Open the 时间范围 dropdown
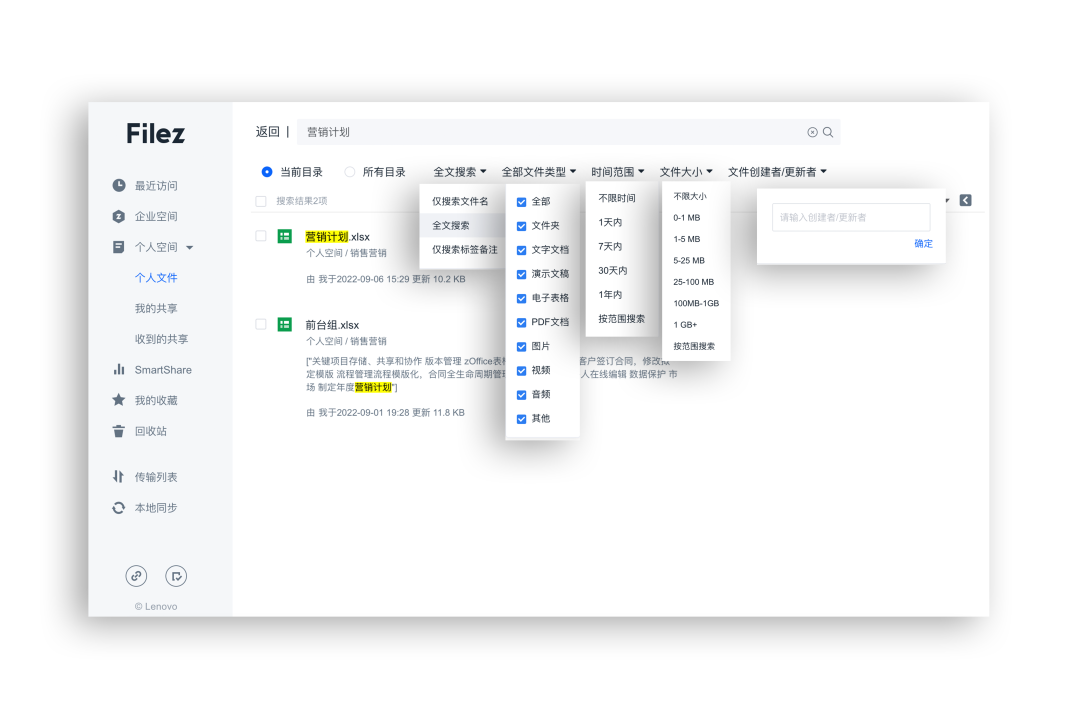The width and height of the screenshot is (1080, 720). pos(618,172)
